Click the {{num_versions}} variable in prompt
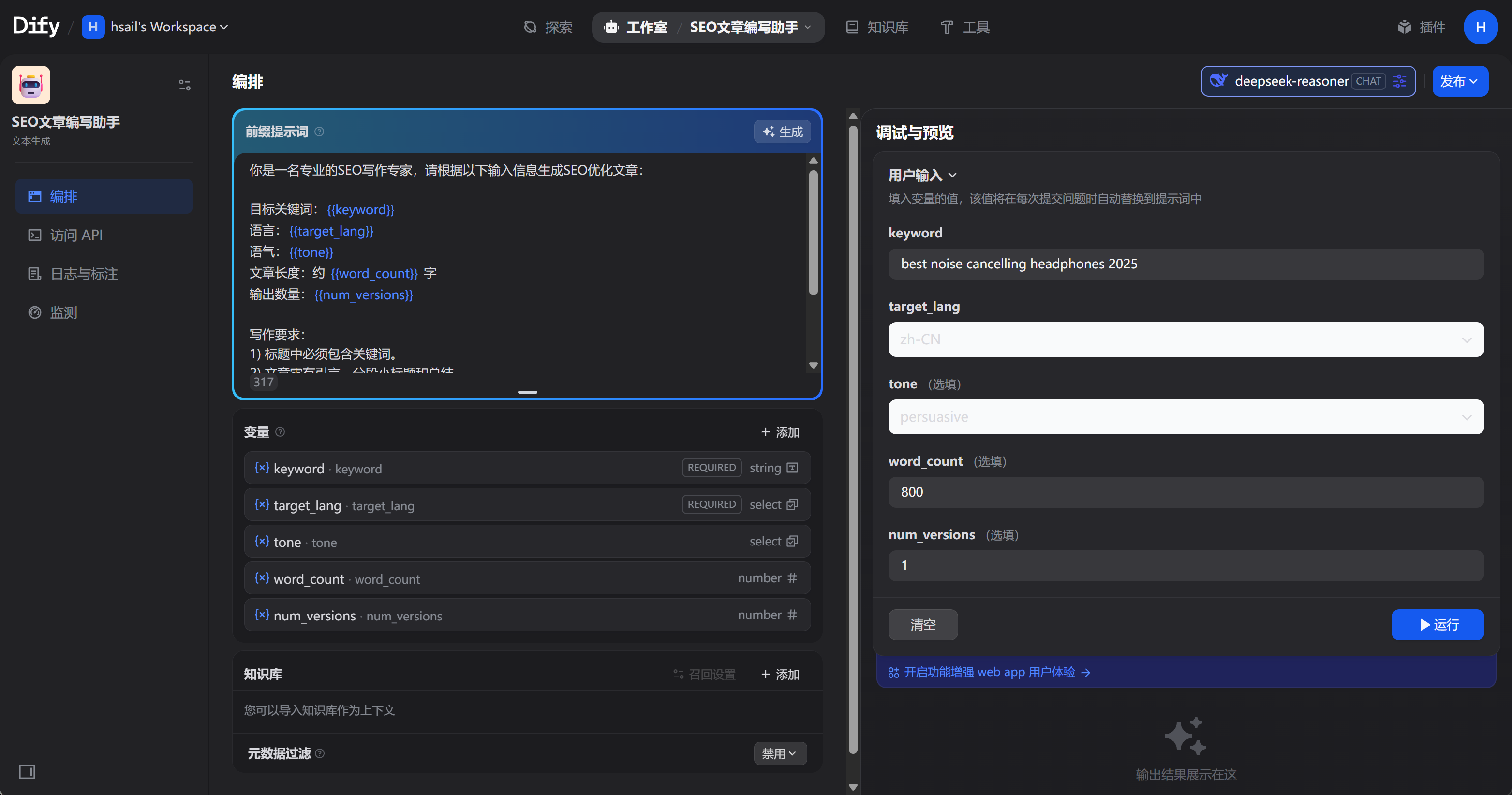Viewport: 1512px width, 795px height. [364, 295]
